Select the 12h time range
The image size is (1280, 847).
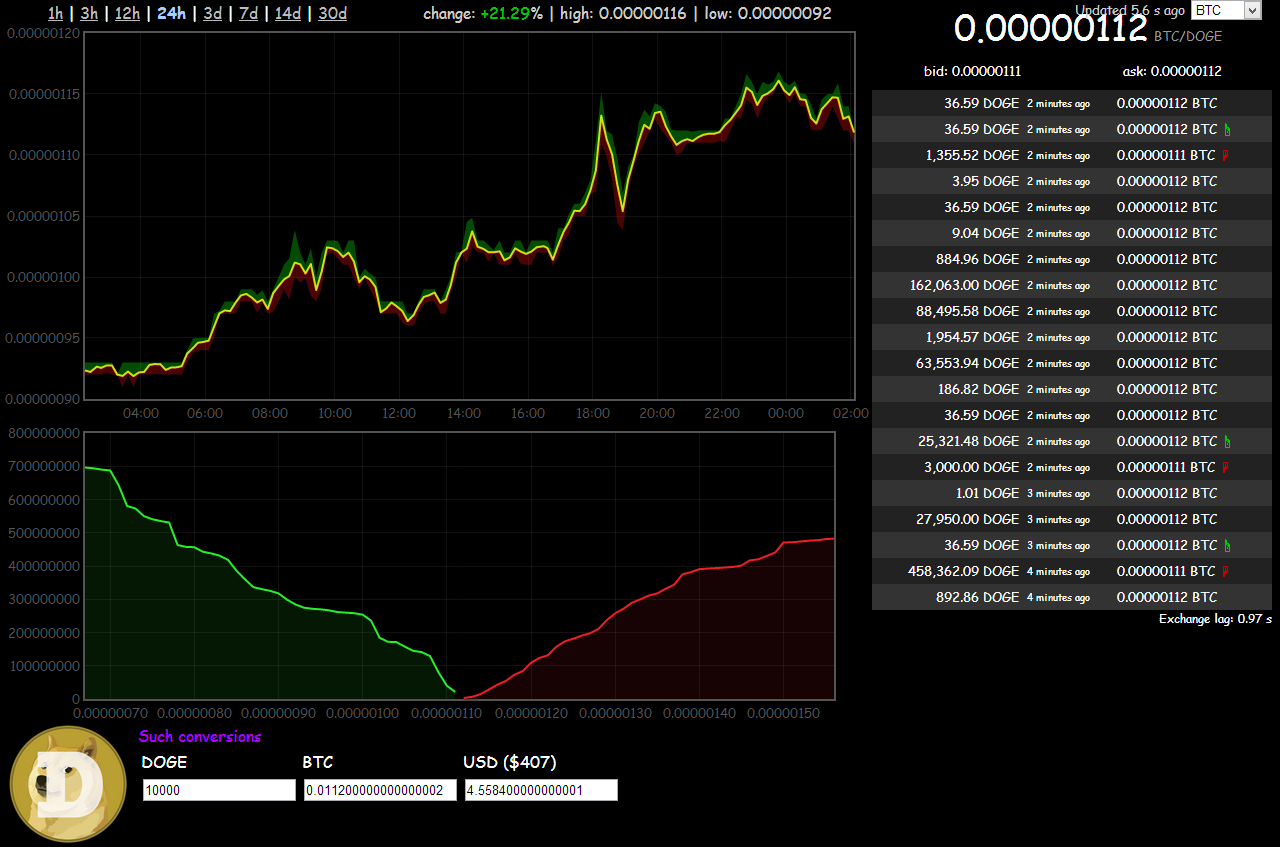click(x=127, y=13)
